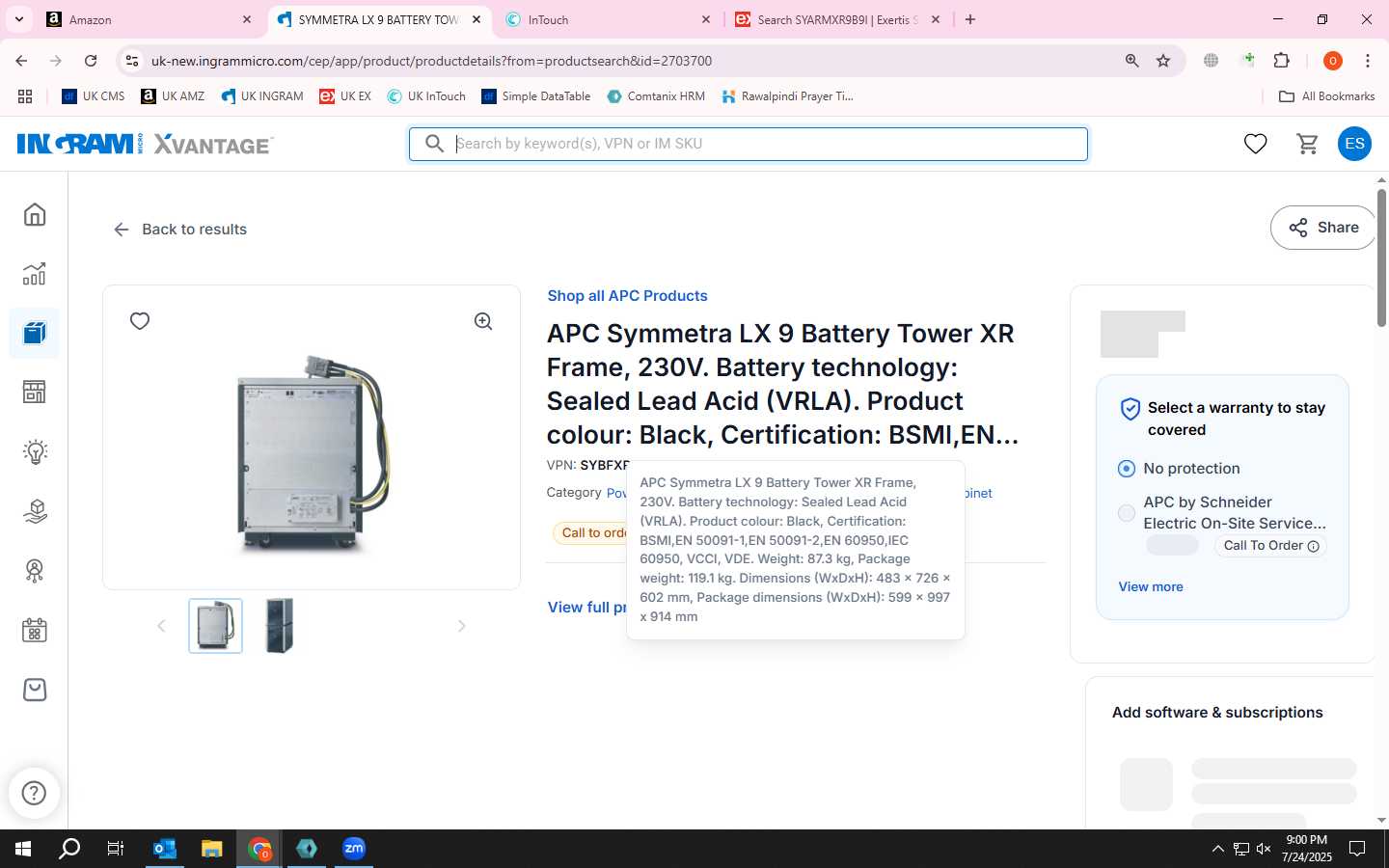This screenshot has width=1389, height=868.
Task: Expand the tab search dropdown arrow
Action: (x=19, y=19)
